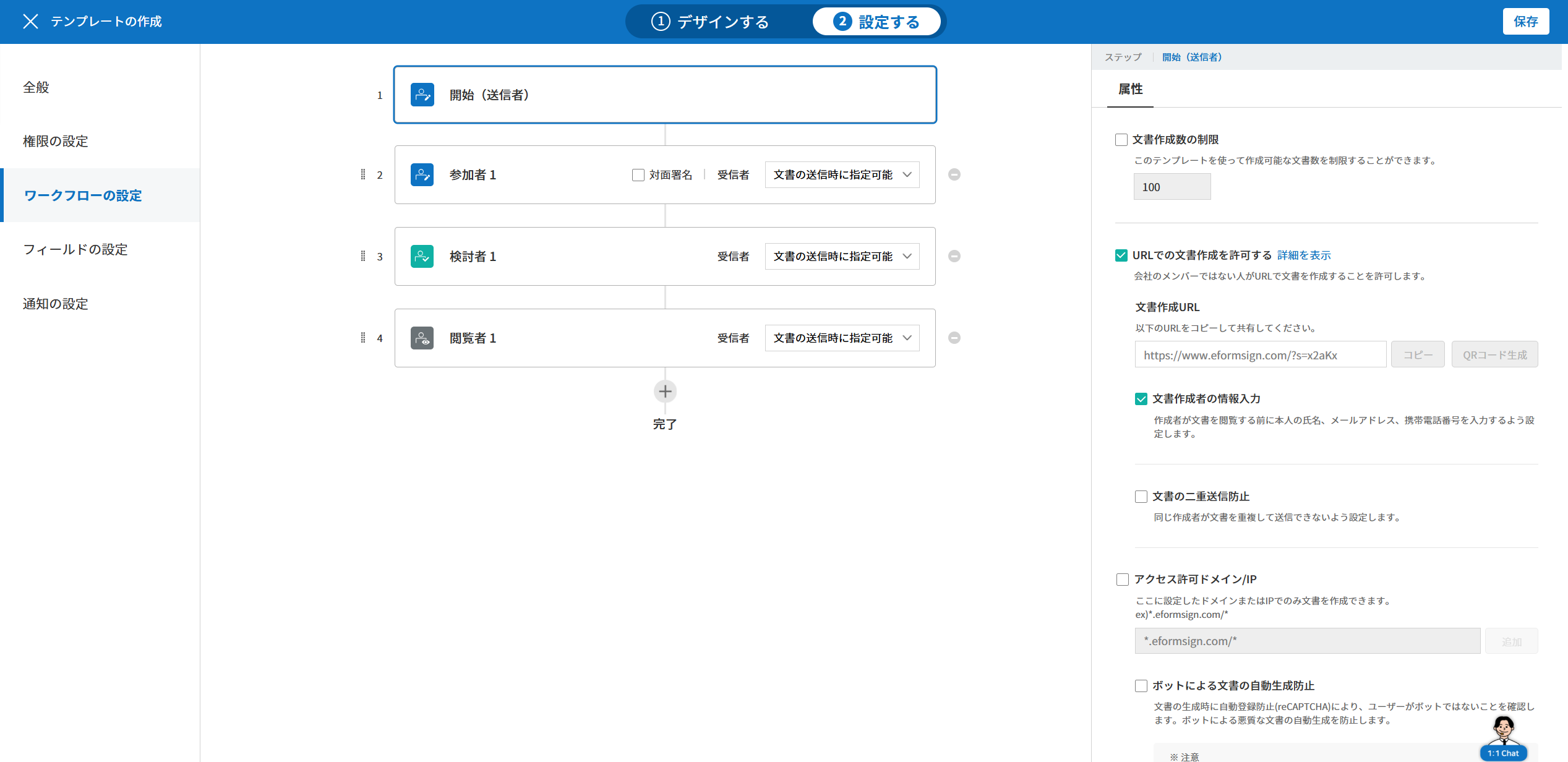The image size is (1568, 762).
Task: Enable the 対面署名 checkbox
Action: pyautogui.click(x=638, y=175)
